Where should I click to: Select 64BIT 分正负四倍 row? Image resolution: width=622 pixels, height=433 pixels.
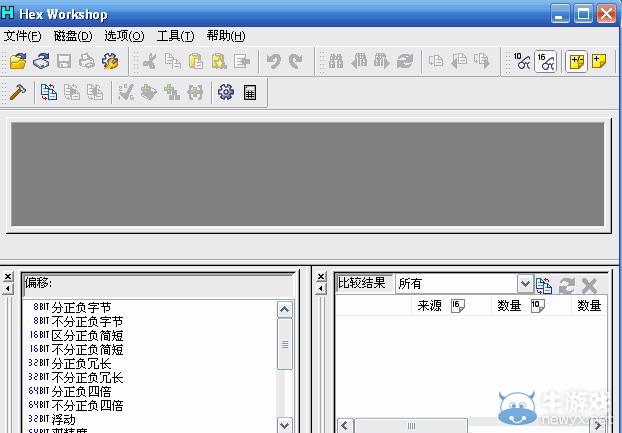tap(150, 391)
